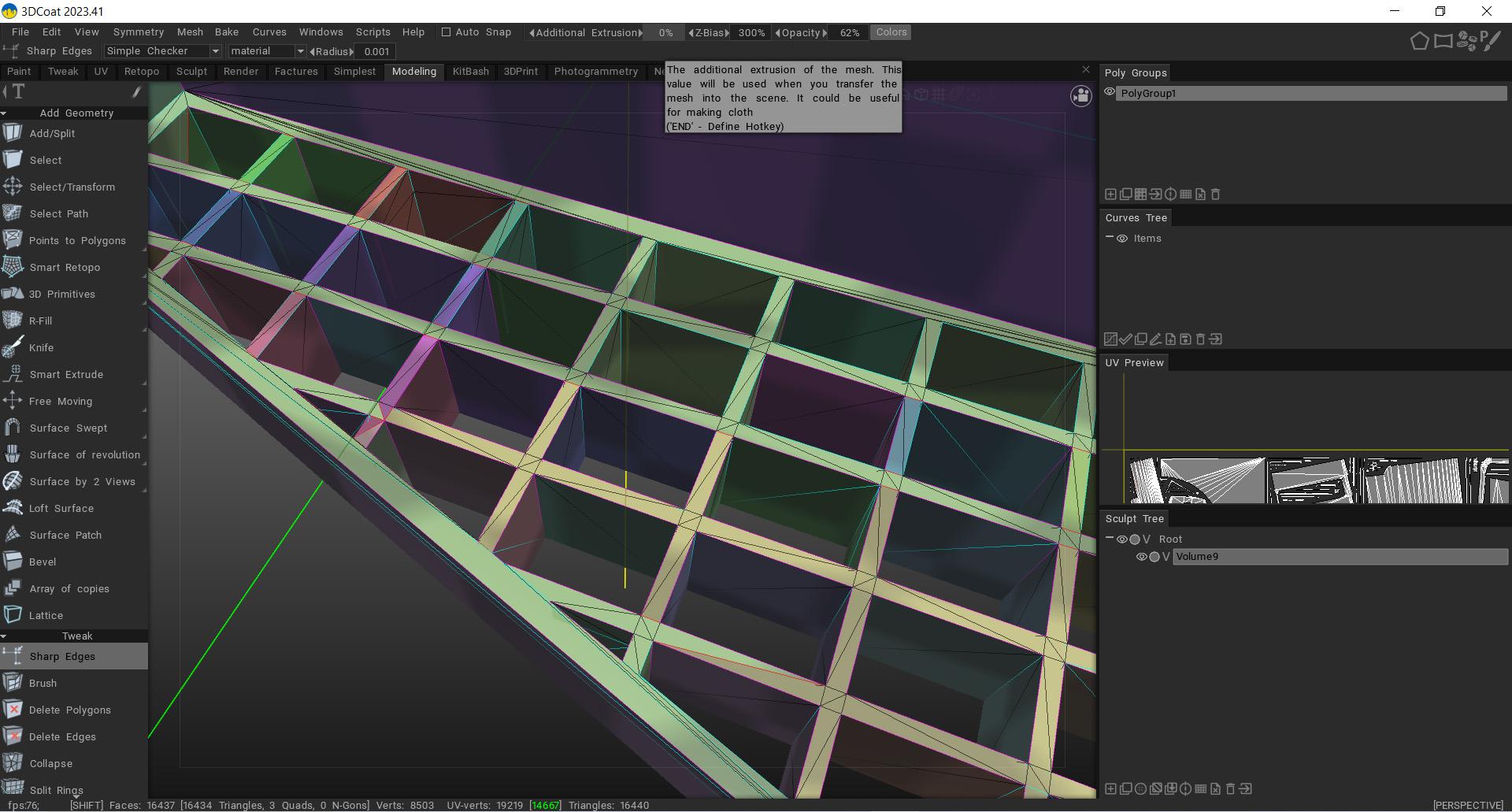Select the Array of copies tool
Image resolution: width=1512 pixels, height=812 pixels.
tap(69, 588)
